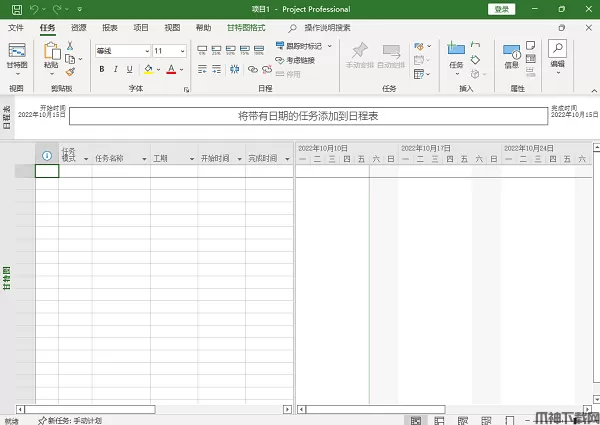The width and height of the screenshot is (600, 425).
Task: Expand the 任务名称 column filter arrow
Action: pos(142,158)
